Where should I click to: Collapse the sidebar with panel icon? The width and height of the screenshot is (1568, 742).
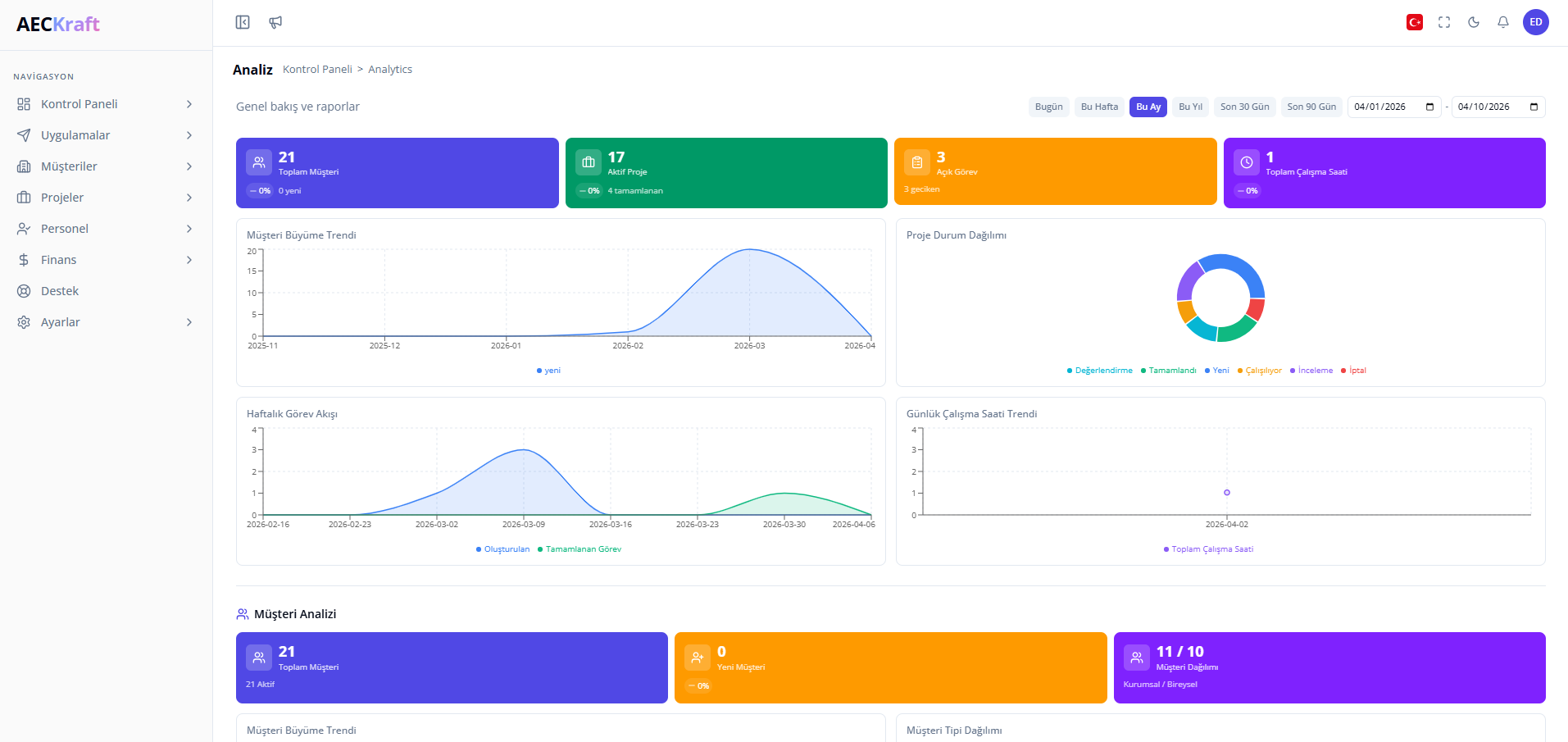[243, 22]
